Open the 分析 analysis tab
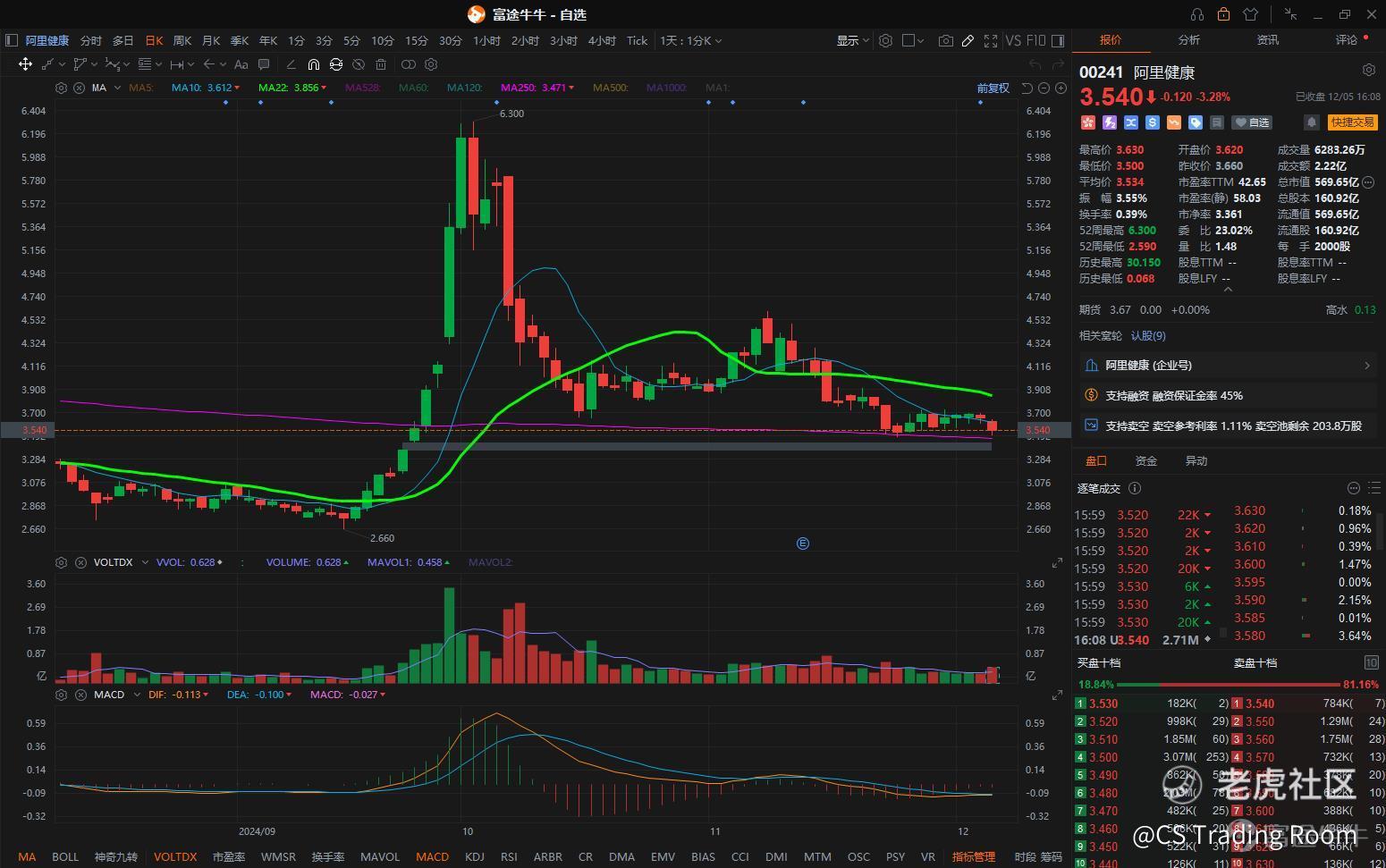The width and height of the screenshot is (1386, 868). click(1189, 40)
